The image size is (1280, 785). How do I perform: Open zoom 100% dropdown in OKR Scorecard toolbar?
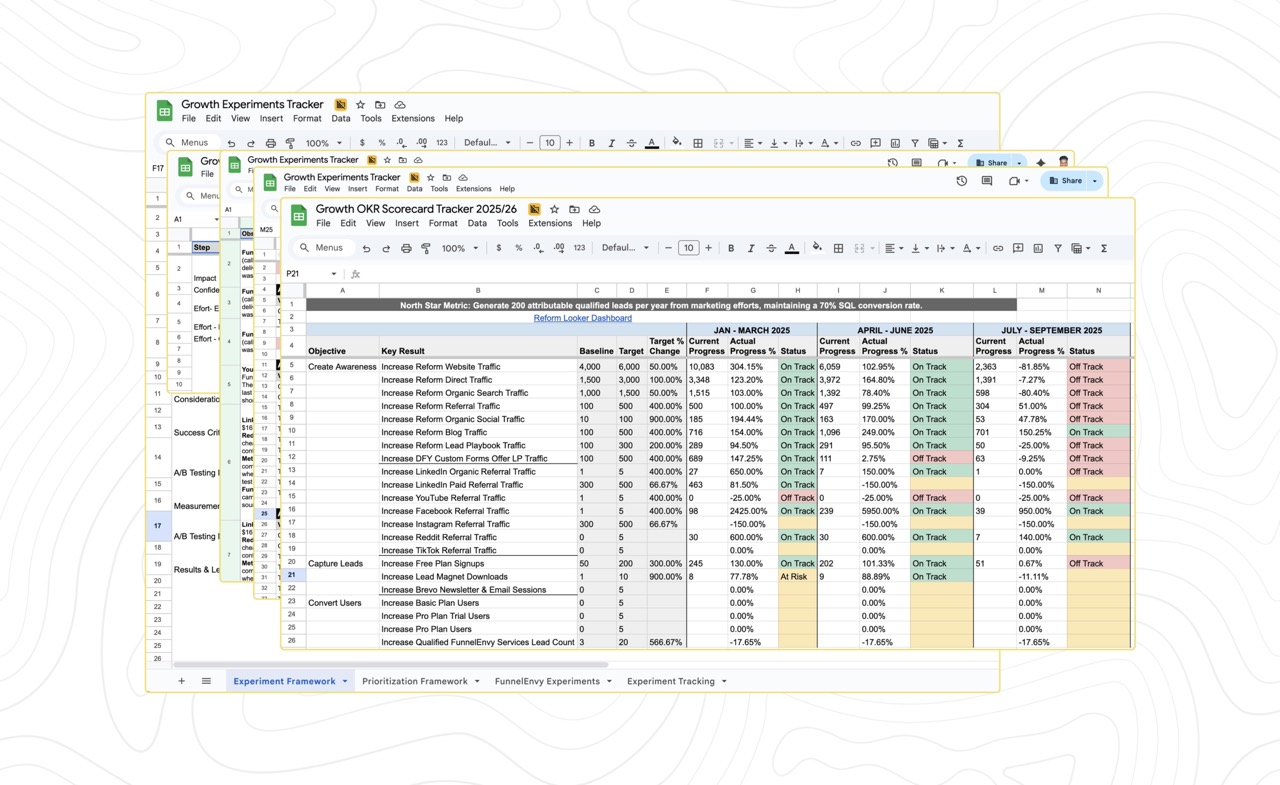tap(460, 248)
